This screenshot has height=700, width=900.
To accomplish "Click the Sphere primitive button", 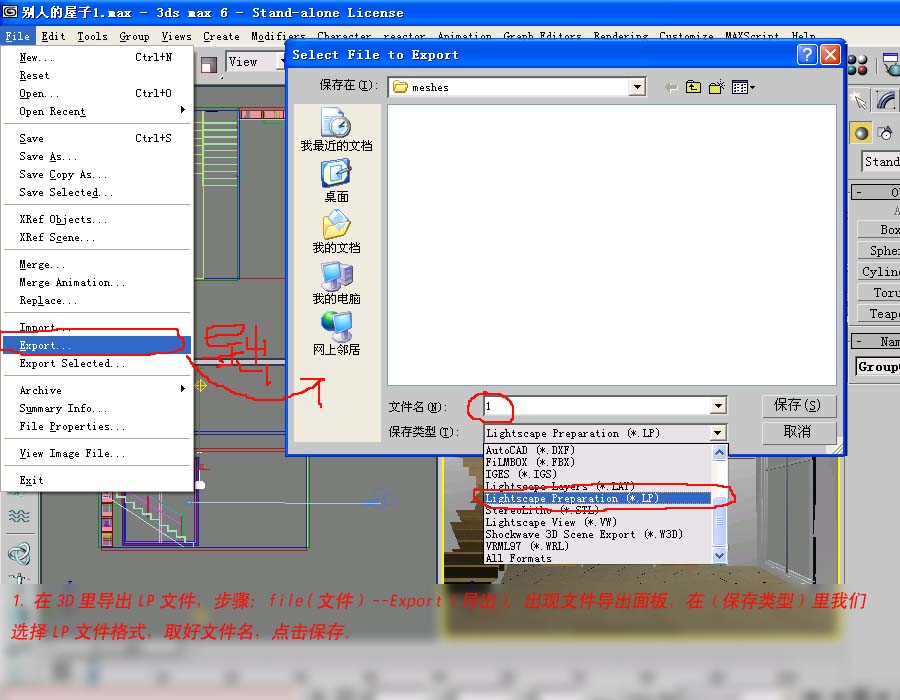I will click(879, 251).
